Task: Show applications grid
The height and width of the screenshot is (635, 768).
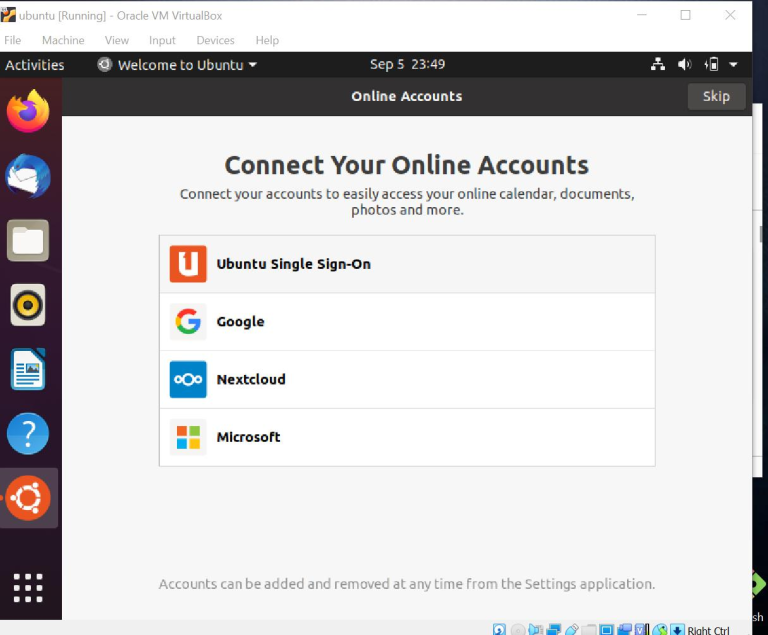Action: 28,587
